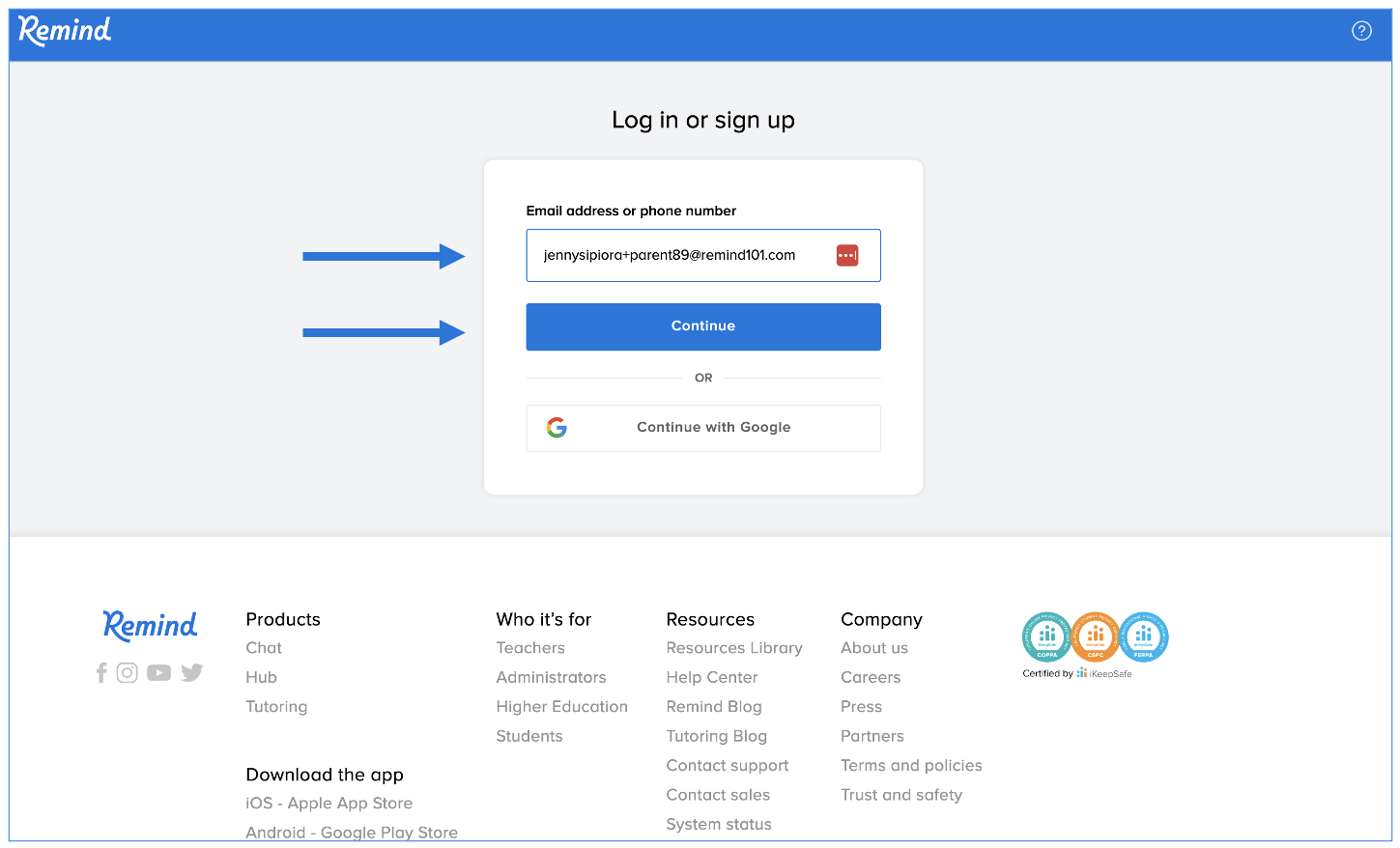Open the Help Center link
This screenshot has width=1400, height=848.
(x=712, y=678)
